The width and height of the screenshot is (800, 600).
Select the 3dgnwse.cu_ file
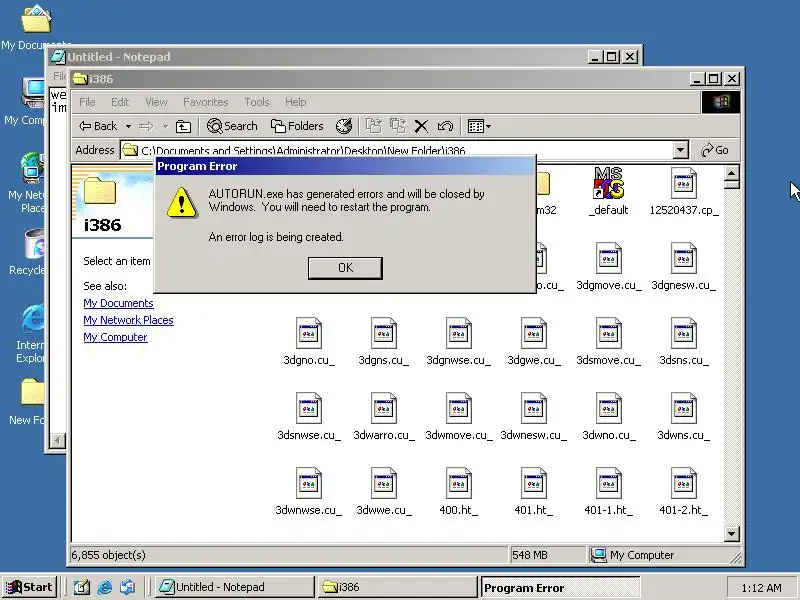point(458,342)
